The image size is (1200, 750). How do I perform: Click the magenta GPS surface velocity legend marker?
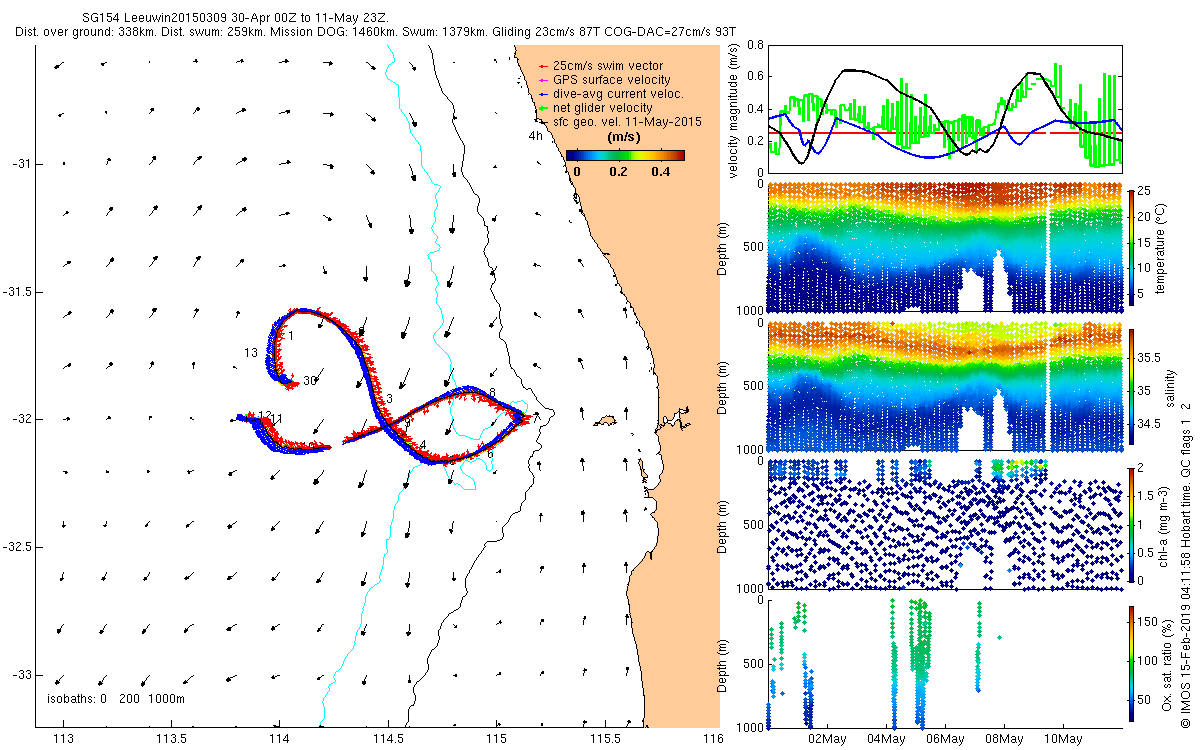tap(543, 80)
